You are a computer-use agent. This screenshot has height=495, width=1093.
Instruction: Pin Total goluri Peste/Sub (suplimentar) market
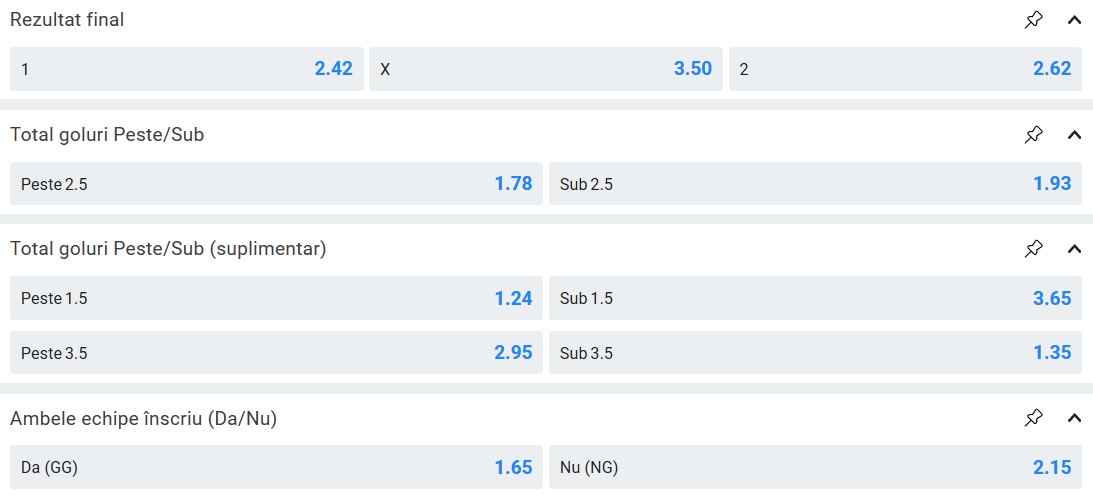(x=1033, y=249)
